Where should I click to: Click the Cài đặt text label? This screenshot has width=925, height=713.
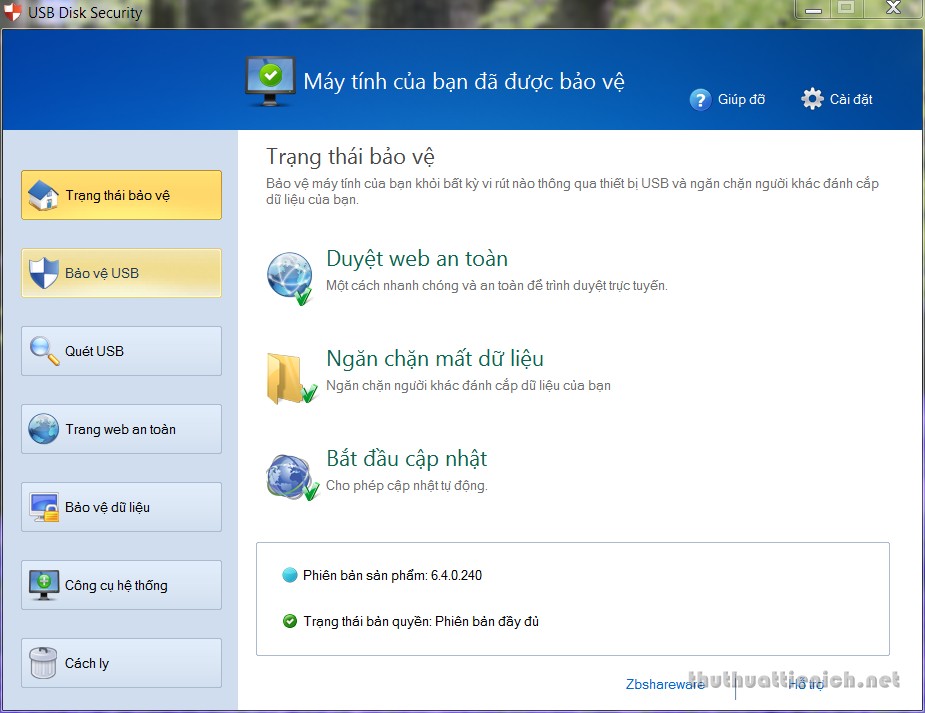click(851, 99)
